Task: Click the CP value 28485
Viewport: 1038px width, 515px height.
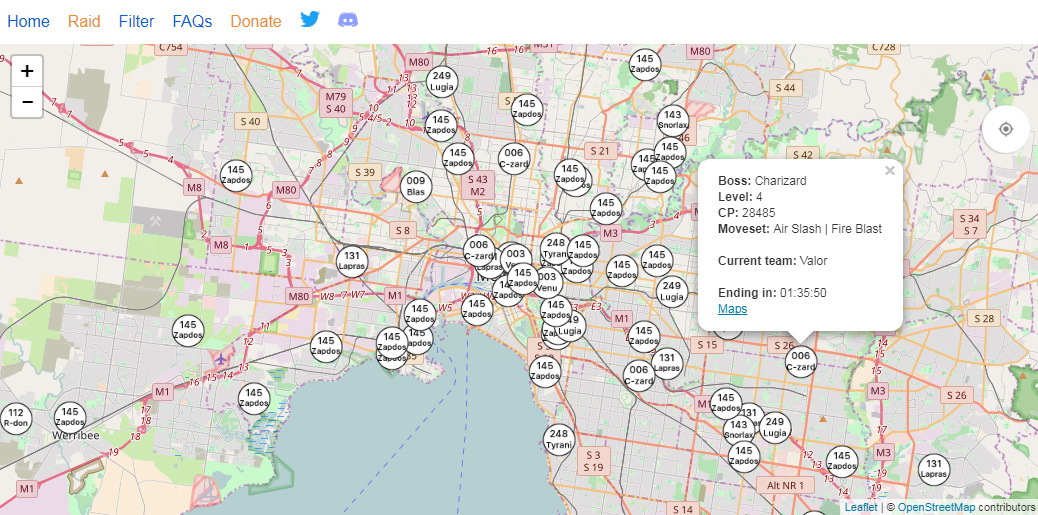Action: click(759, 212)
